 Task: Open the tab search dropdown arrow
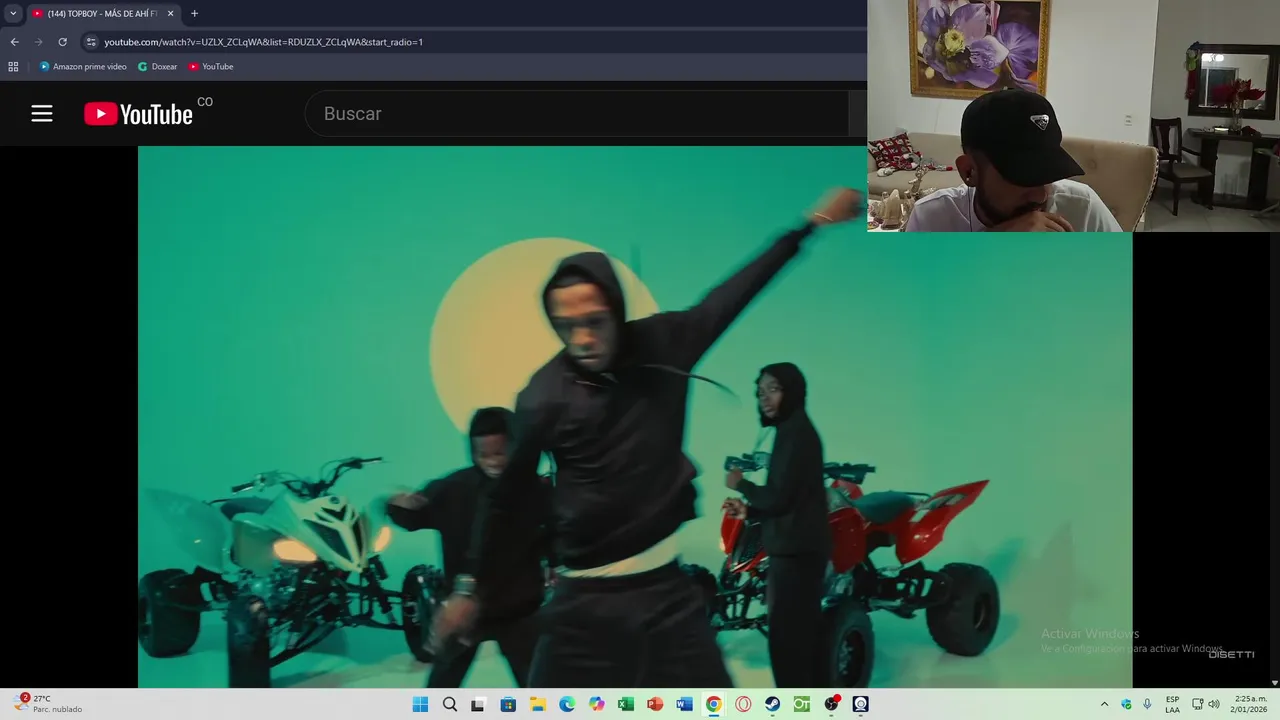[x=13, y=13]
